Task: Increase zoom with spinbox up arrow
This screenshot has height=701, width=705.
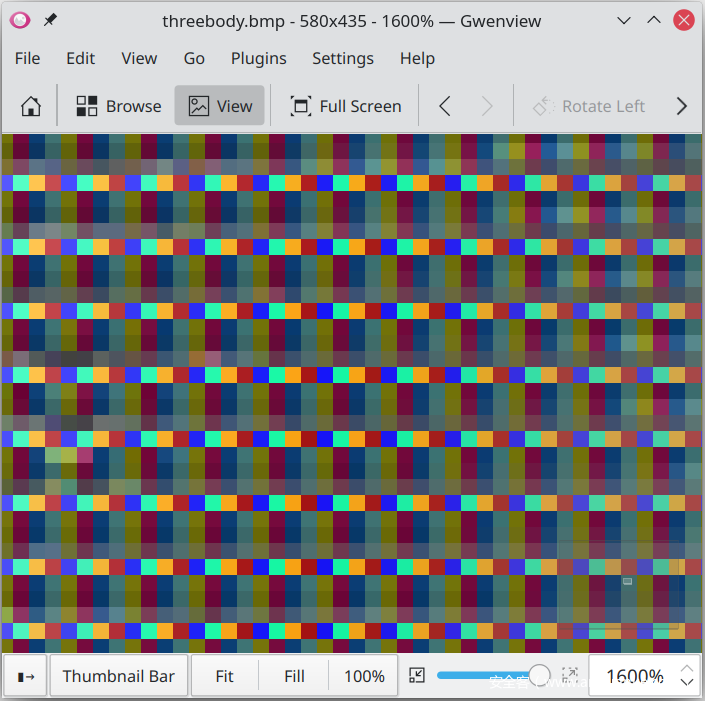Action: tap(688, 669)
